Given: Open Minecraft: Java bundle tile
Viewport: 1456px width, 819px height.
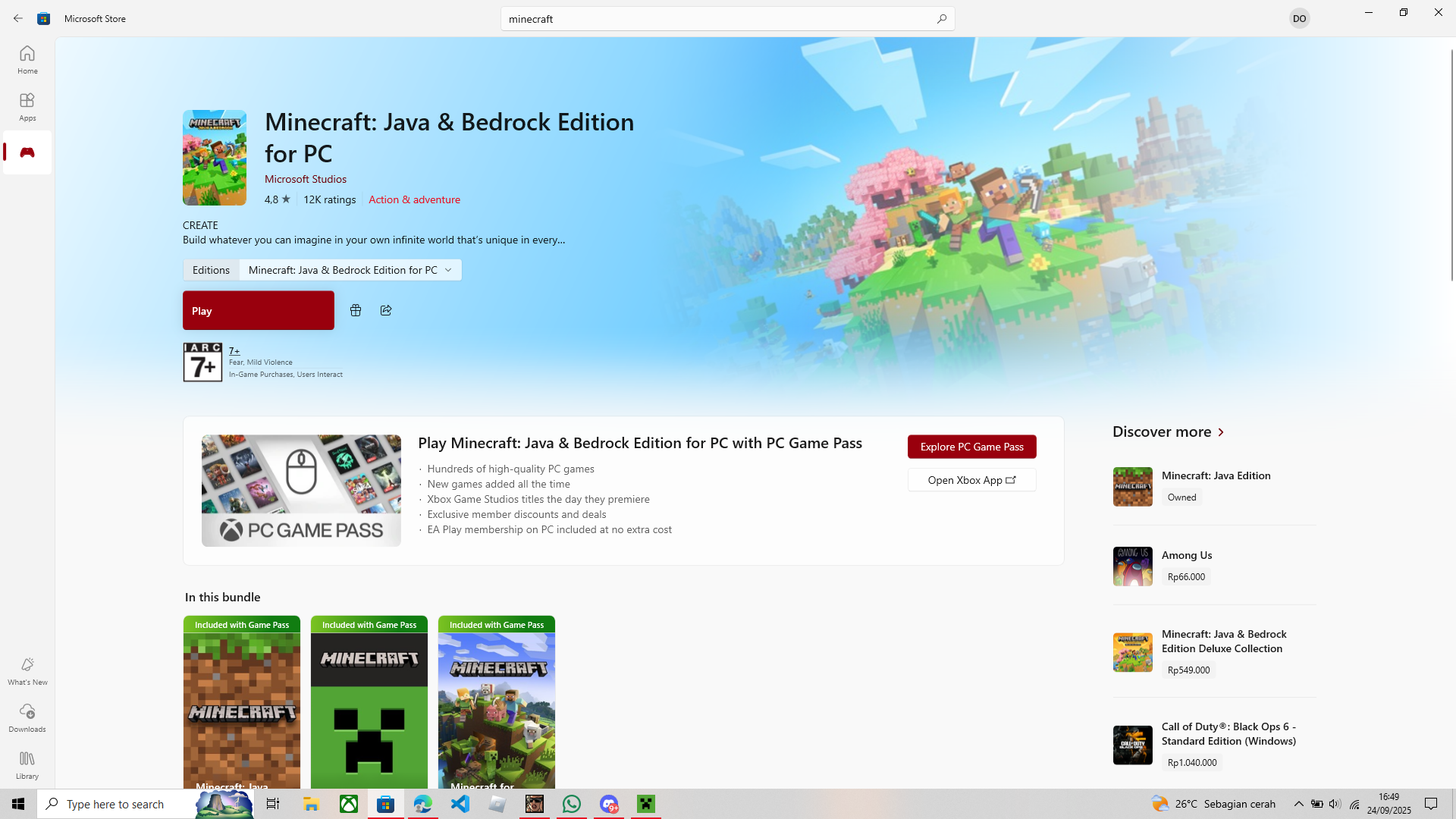Looking at the screenshot, I should coord(242,702).
